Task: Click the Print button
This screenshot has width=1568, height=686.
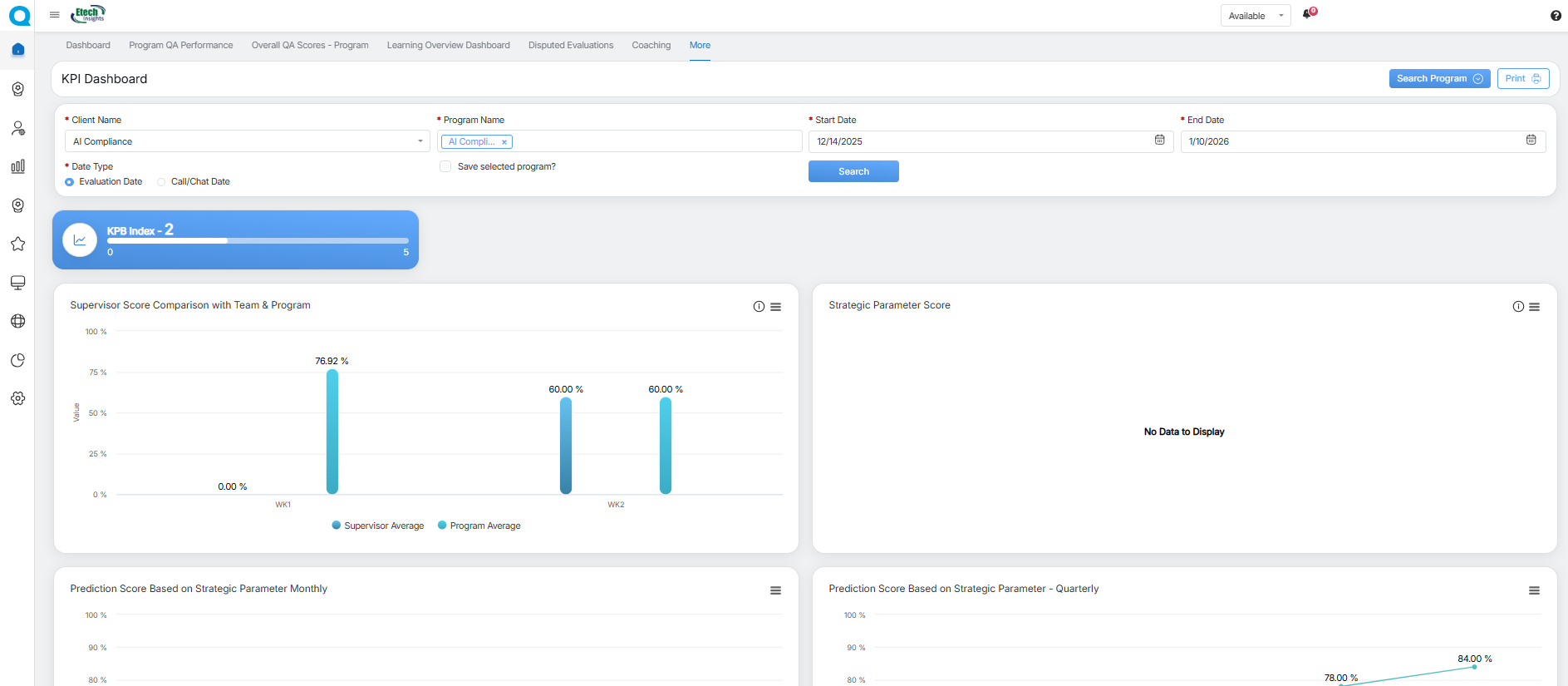Action: 1522,79
